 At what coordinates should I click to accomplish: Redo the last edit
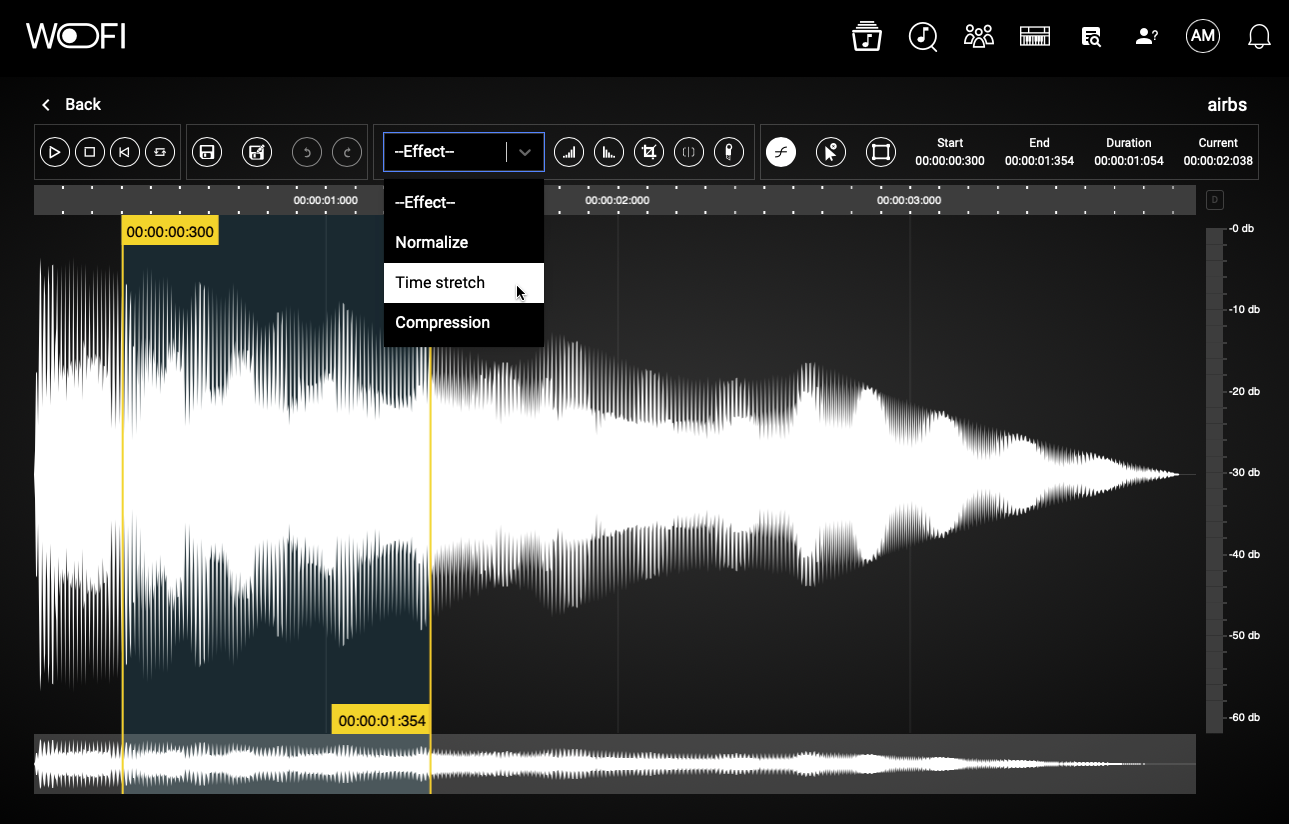click(x=347, y=152)
